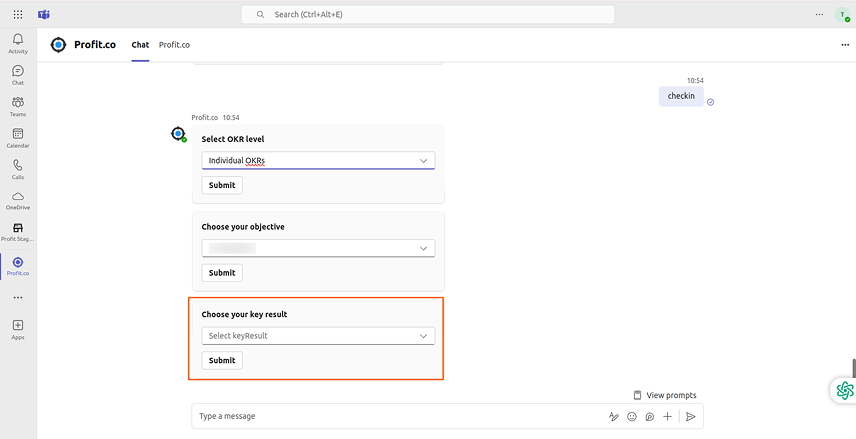
Task: Open the app launcher grid
Action: [17, 14]
